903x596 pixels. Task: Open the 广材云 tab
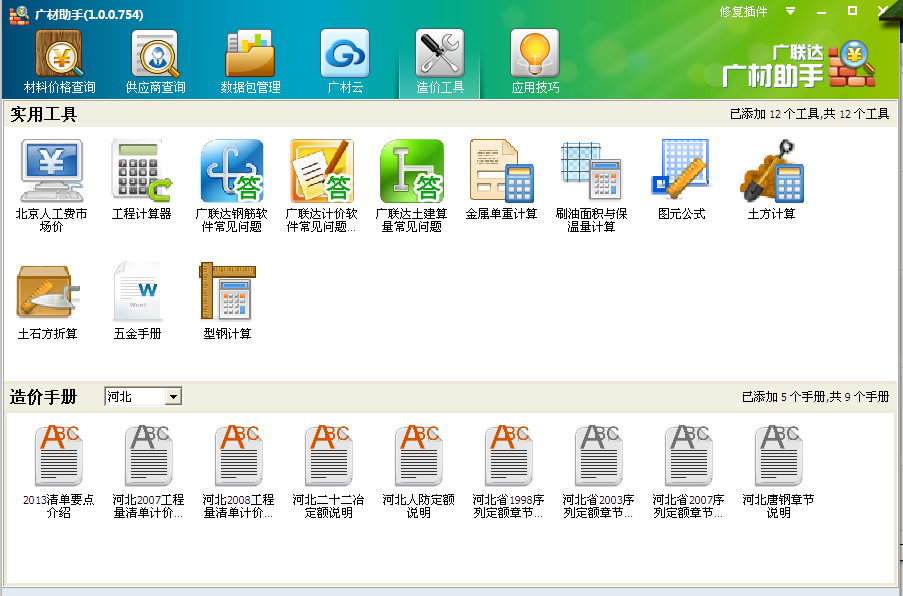pos(345,62)
